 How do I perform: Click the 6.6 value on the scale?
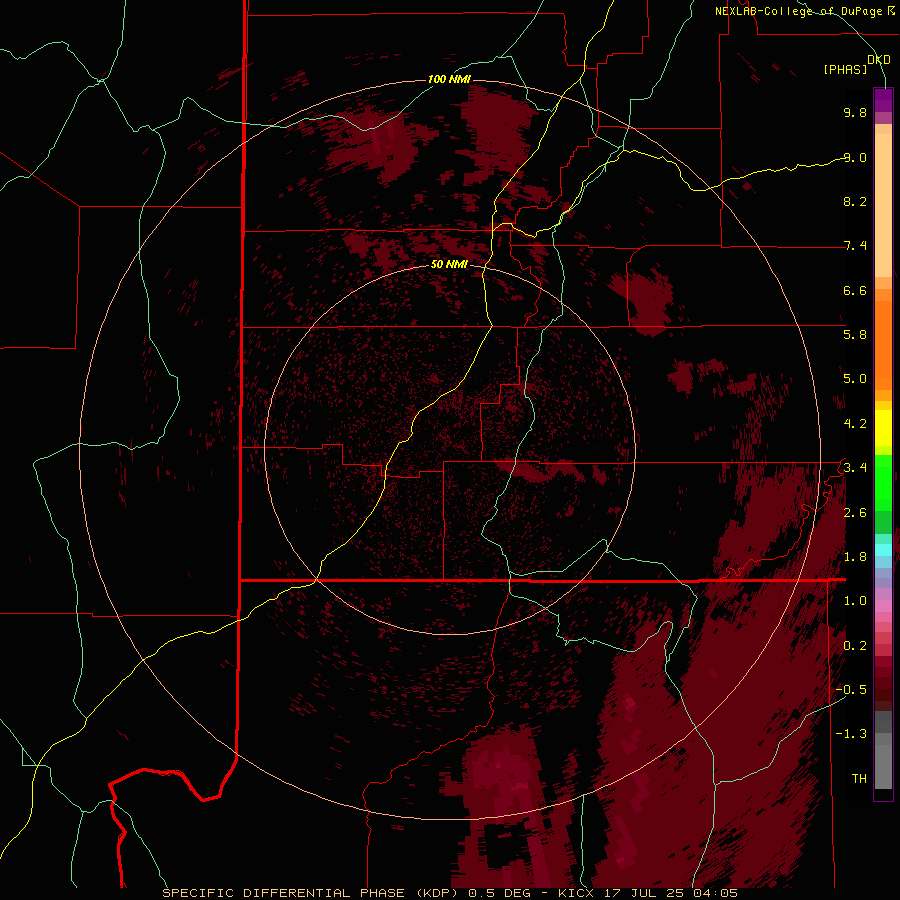[855, 290]
